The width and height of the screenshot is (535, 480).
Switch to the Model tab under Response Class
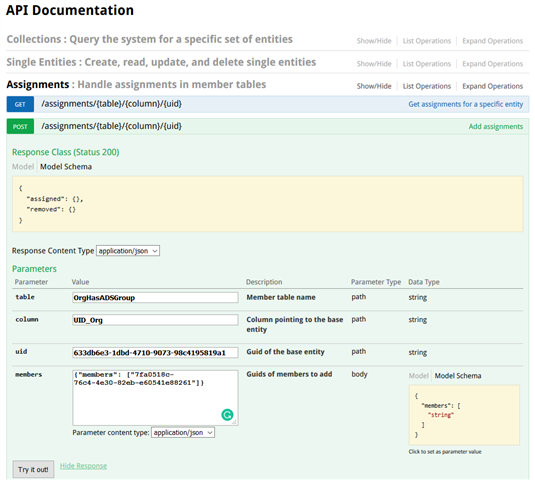tap(23, 167)
